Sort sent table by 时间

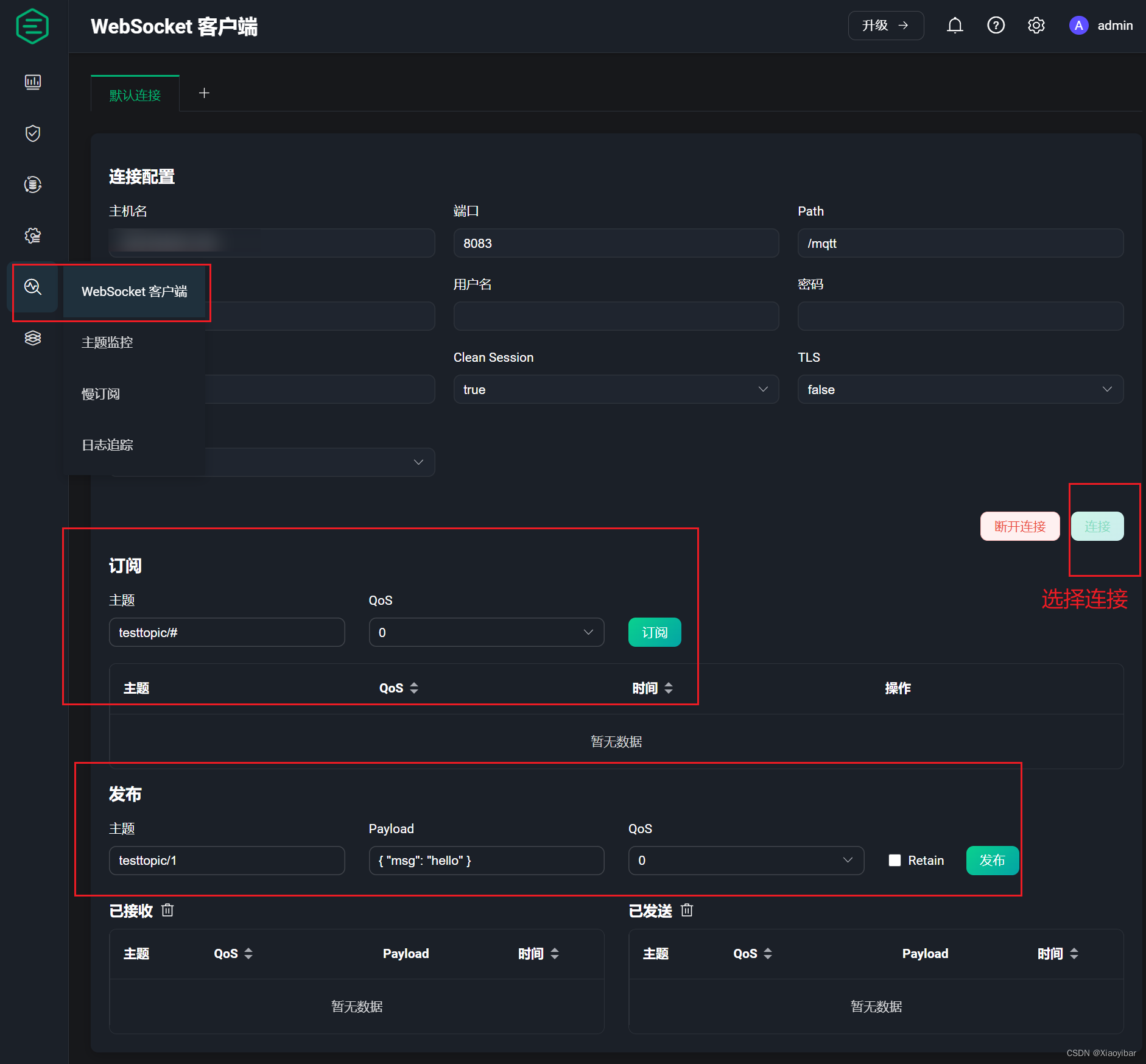tap(1074, 953)
